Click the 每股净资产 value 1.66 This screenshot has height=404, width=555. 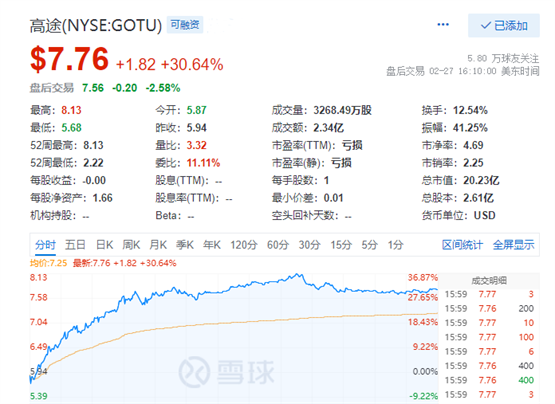(102, 198)
